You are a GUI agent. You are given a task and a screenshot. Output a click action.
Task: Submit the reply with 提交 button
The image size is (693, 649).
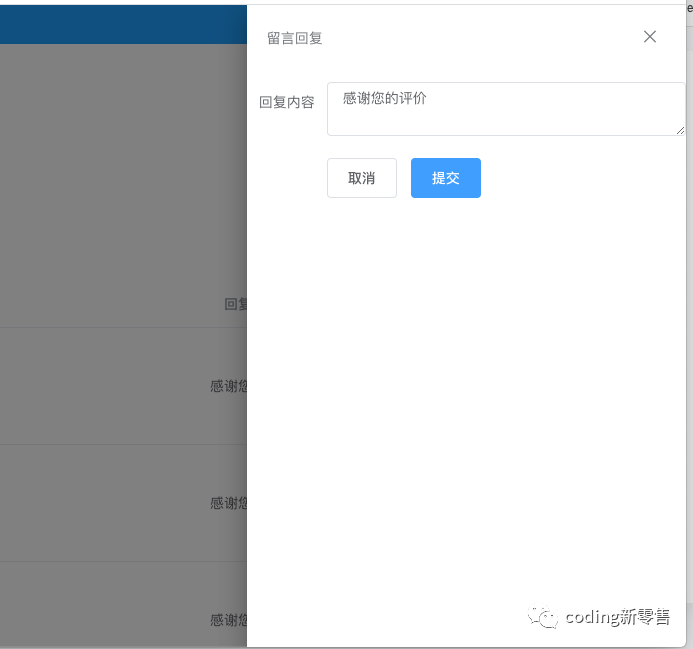tap(446, 178)
